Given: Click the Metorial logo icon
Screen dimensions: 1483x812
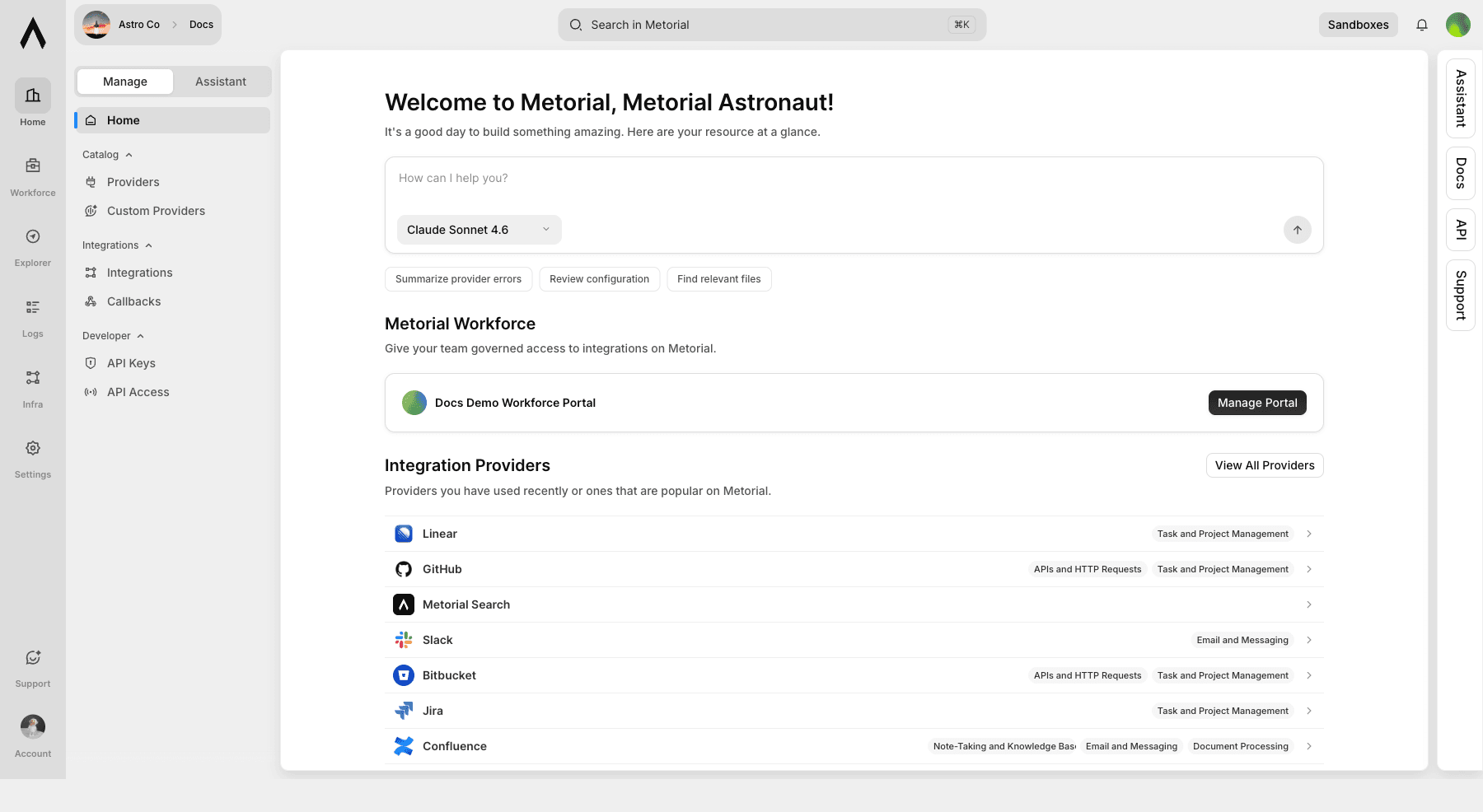Looking at the screenshot, I should tap(33, 33).
